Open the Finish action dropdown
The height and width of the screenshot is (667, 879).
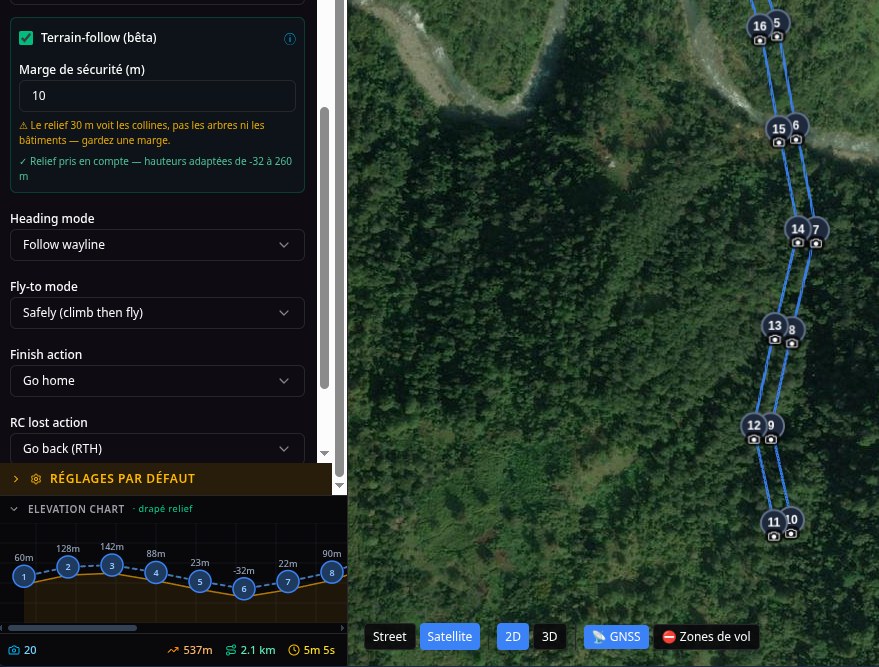[157, 381]
